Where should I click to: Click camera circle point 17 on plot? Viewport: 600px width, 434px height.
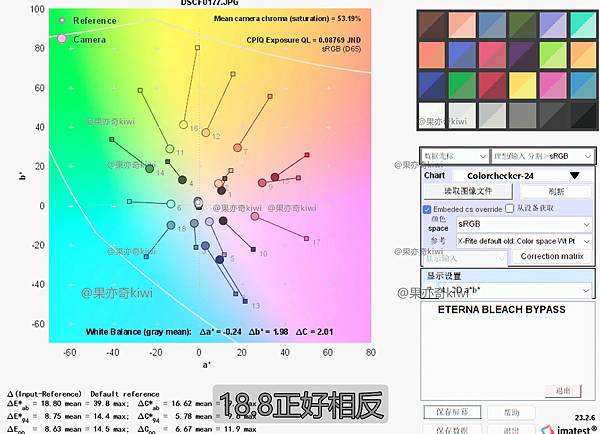point(255,216)
